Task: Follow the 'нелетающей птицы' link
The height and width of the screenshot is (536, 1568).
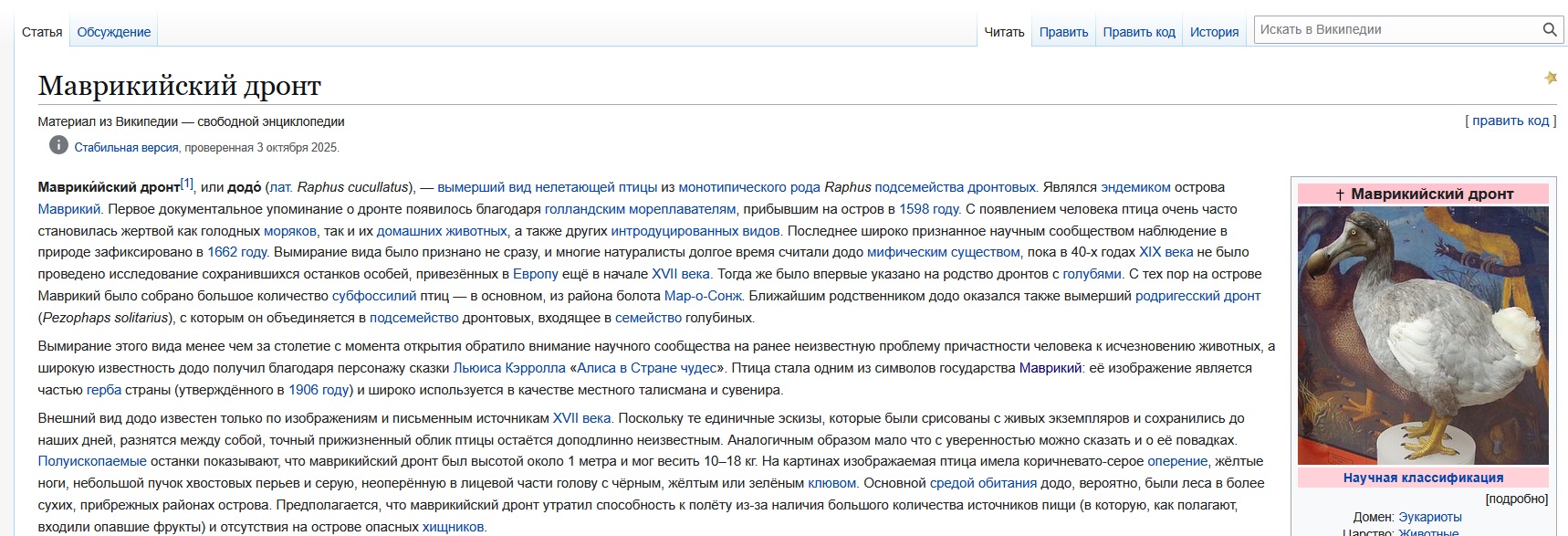Action: tap(596, 187)
